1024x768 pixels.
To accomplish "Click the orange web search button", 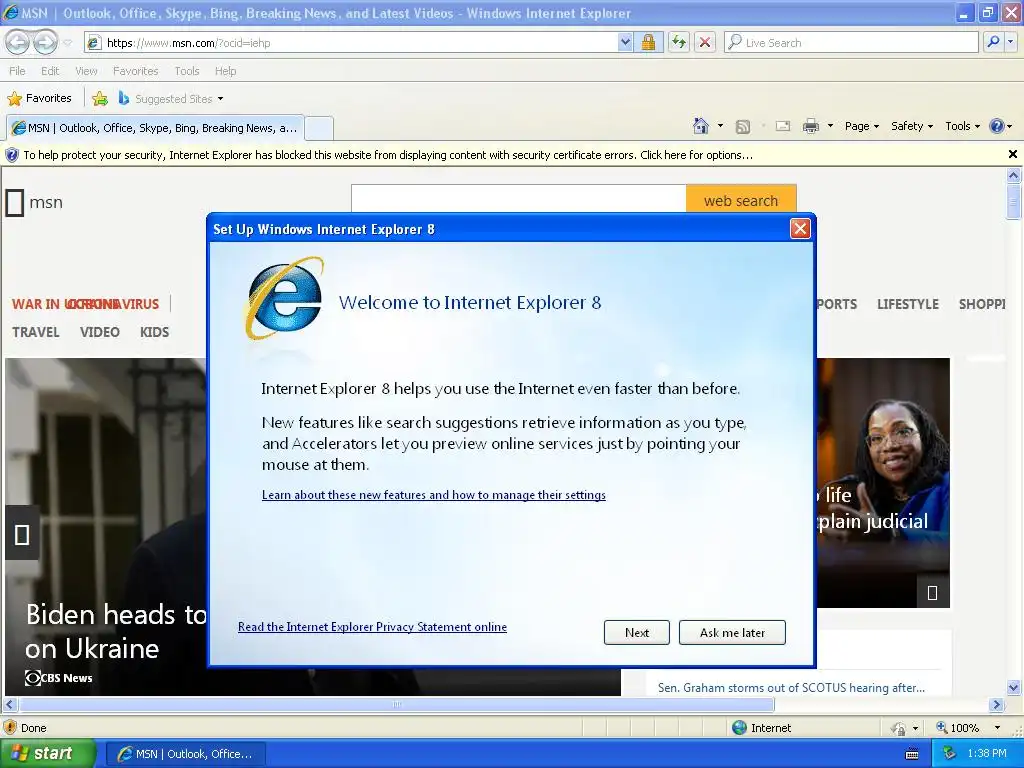I will coord(741,200).
